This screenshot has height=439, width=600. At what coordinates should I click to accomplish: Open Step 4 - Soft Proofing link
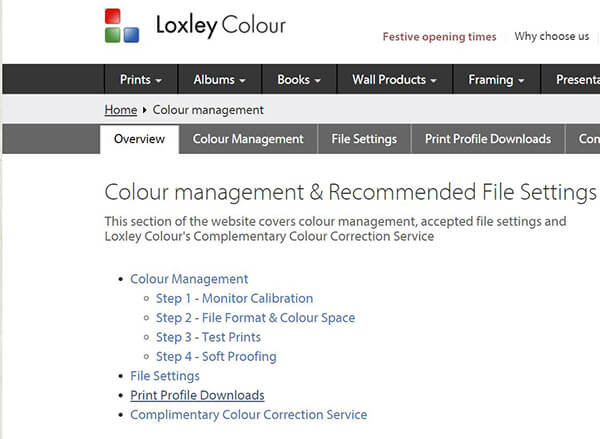[216, 356]
